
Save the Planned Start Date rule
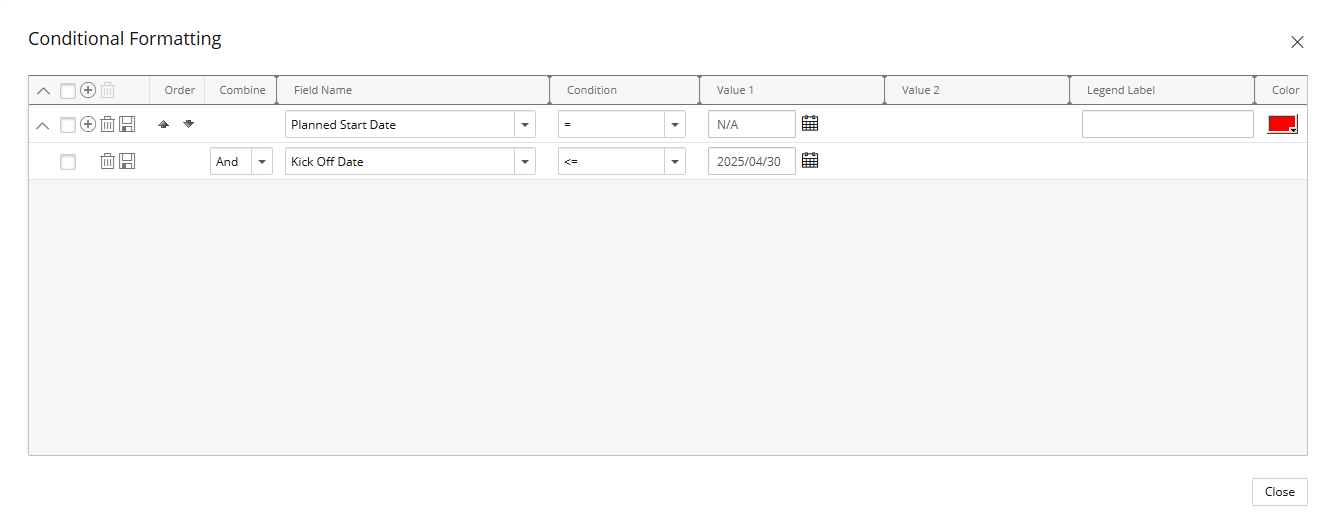coord(127,124)
